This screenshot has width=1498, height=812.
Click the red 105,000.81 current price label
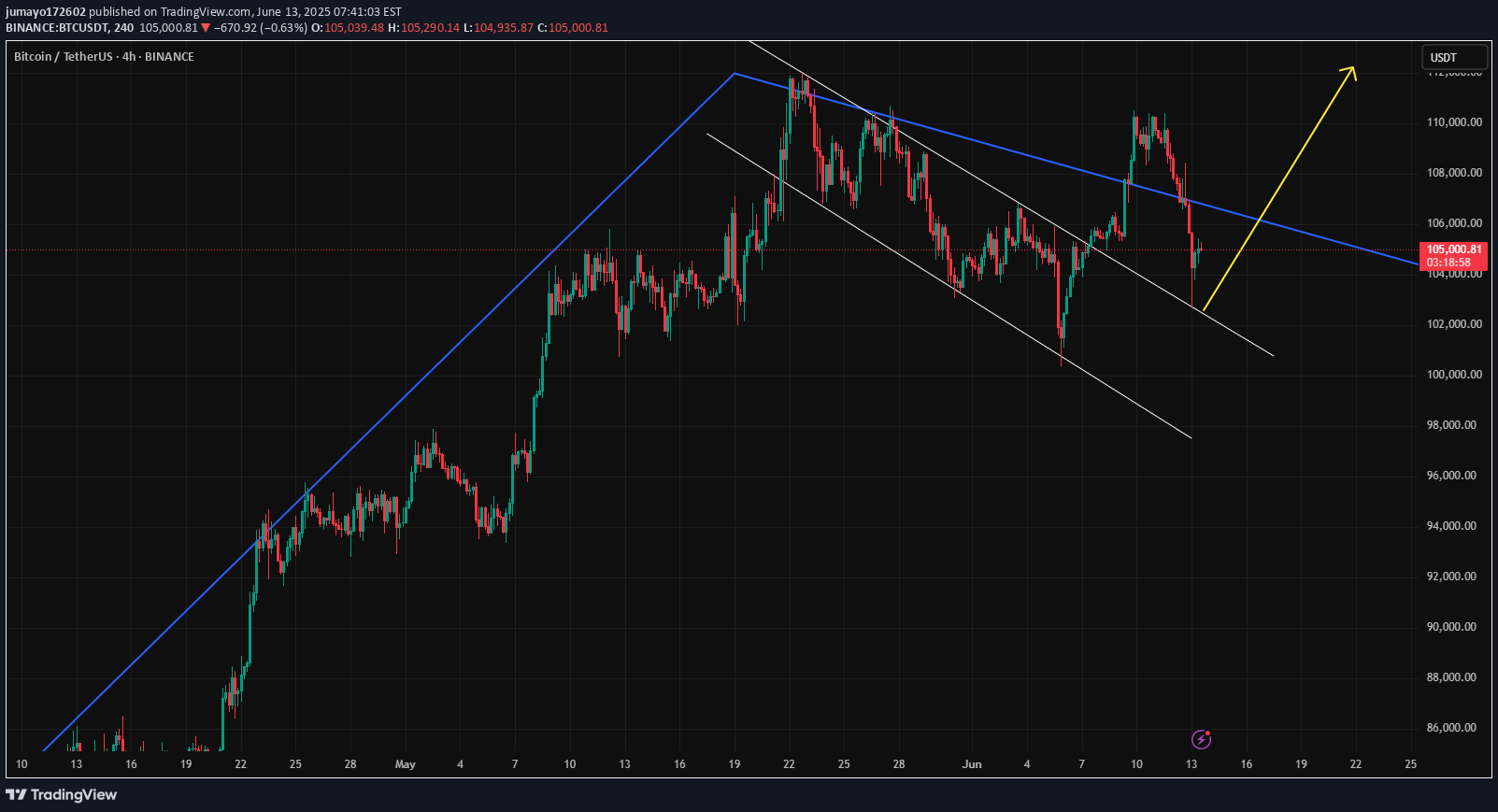click(1453, 249)
